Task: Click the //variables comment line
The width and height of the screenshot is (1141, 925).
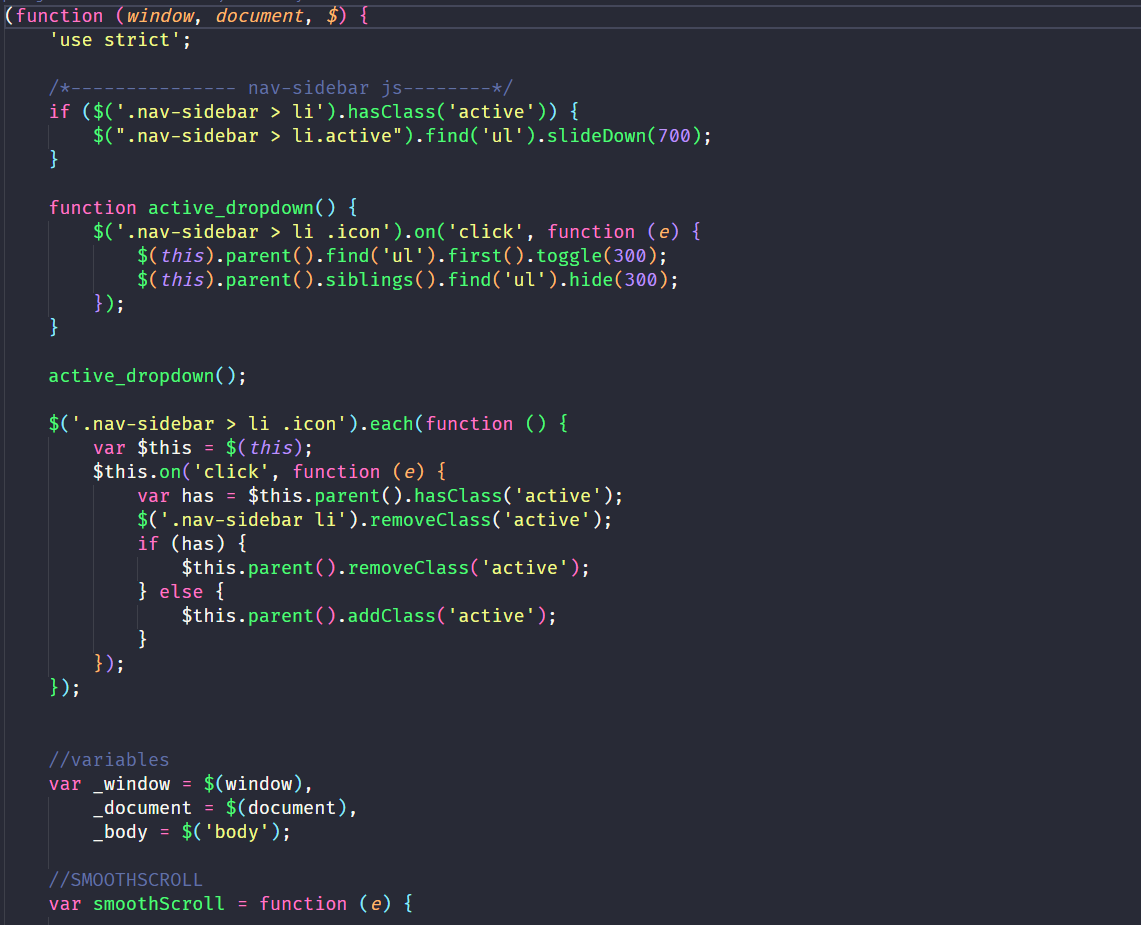Action: [109, 760]
